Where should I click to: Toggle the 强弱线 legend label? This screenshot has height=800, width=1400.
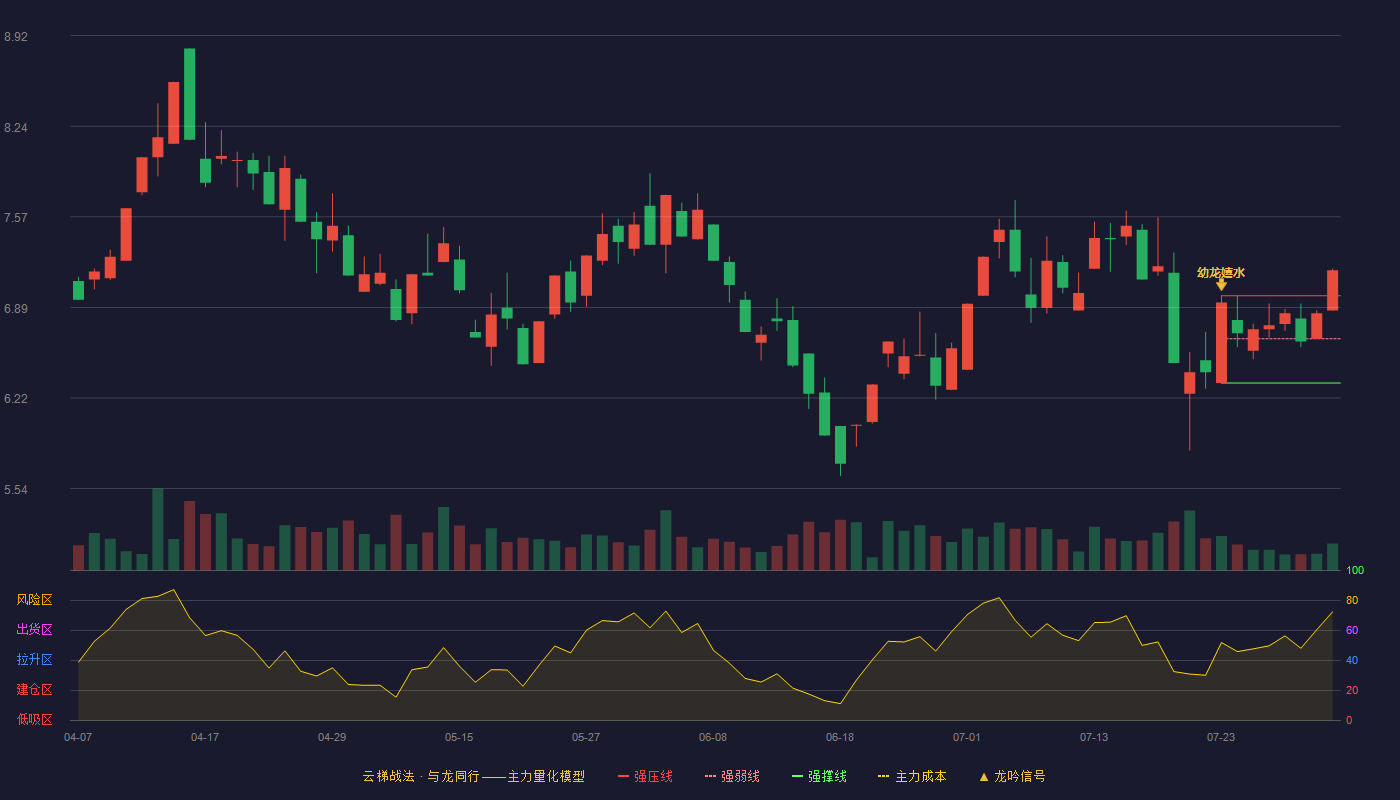[x=740, y=776]
